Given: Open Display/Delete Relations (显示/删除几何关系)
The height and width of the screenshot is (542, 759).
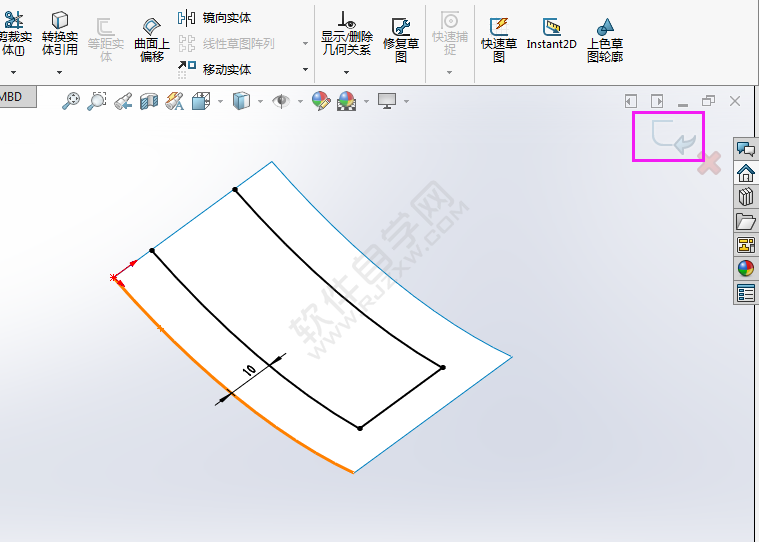Looking at the screenshot, I should 347,33.
